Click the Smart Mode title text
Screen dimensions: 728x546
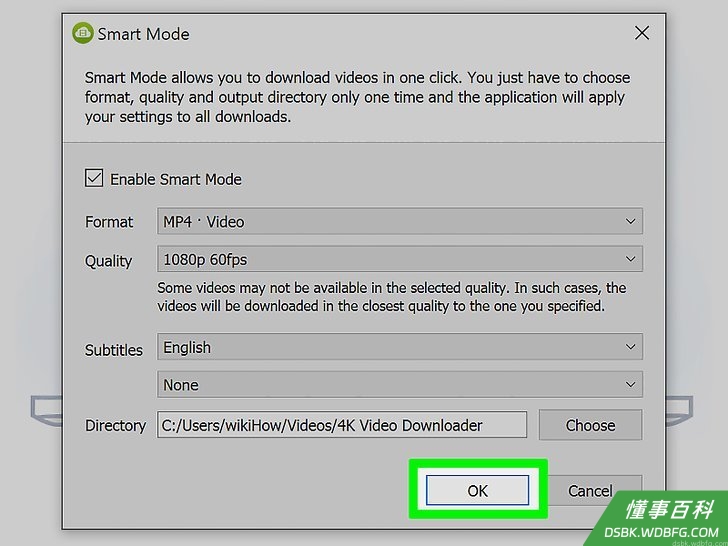click(143, 34)
